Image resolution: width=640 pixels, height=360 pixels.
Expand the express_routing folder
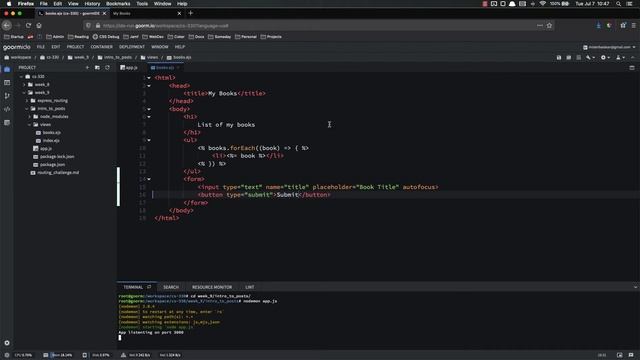click(x=27, y=100)
